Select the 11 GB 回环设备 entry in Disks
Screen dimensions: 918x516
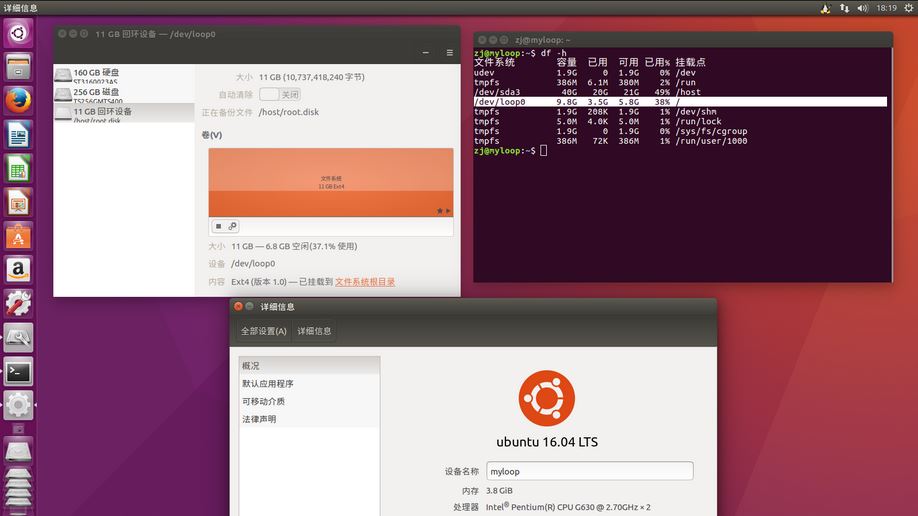pyautogui.click(x=124, y=112)
